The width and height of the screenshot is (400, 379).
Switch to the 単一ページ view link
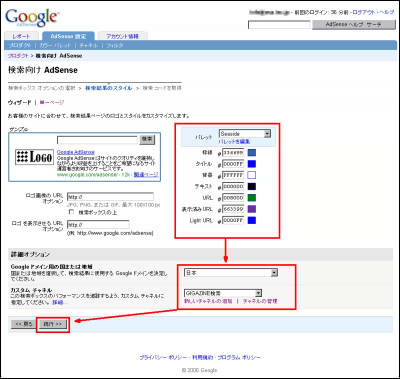pyautogui.click(x=52, y=102)
